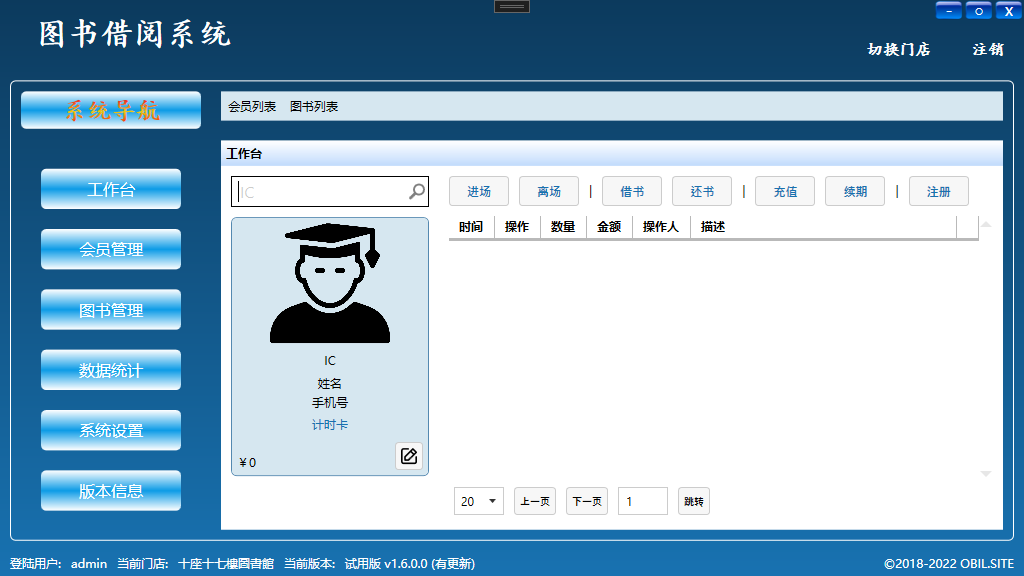The width and height of the screenshot is (1024, 576).
Task: Switch to the 会员列表 tab
Action: (253, 105)
